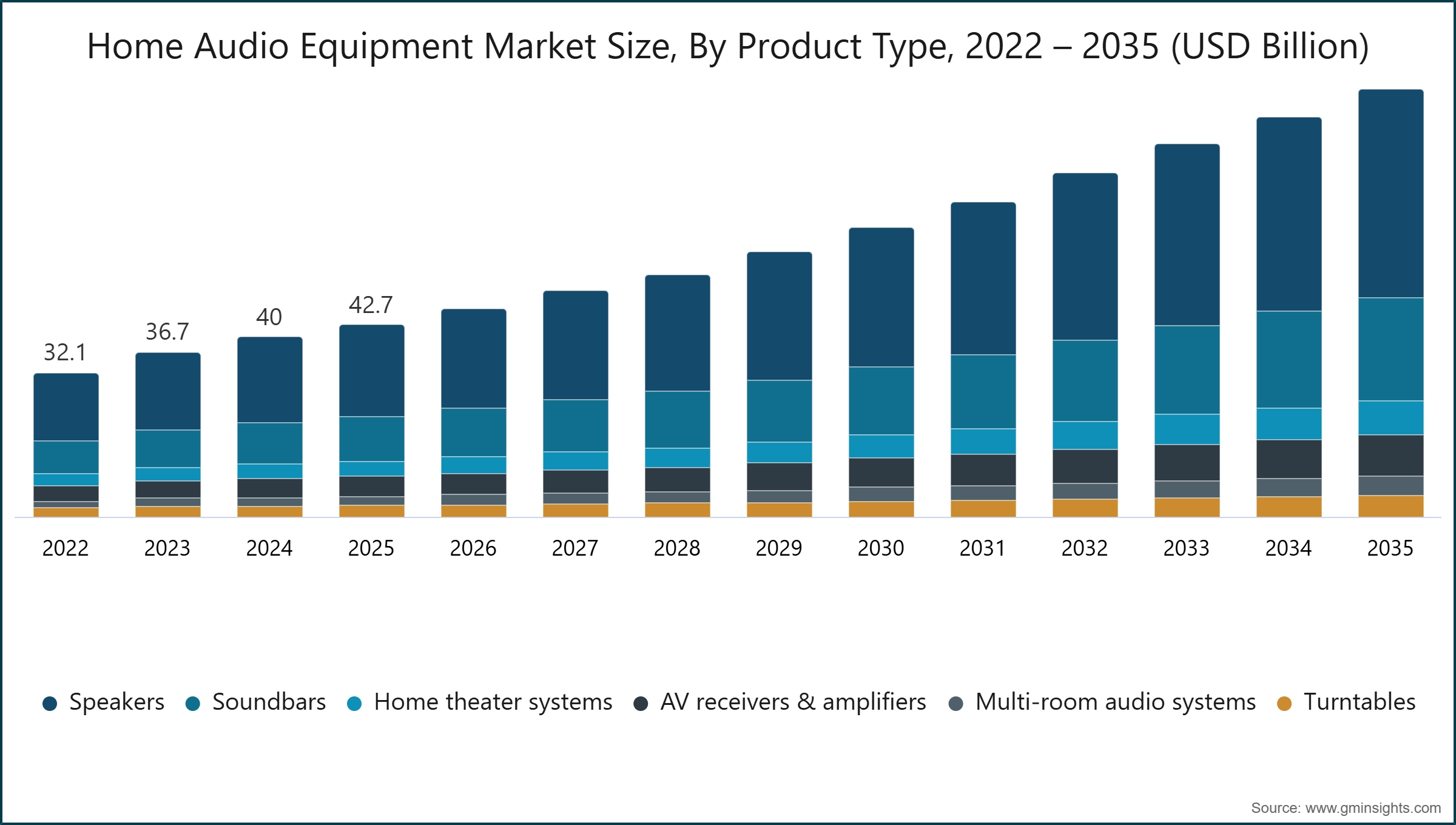1456x825 pixels.
Task: Click the 2028 axis label
Action: [x=677, y=548]
